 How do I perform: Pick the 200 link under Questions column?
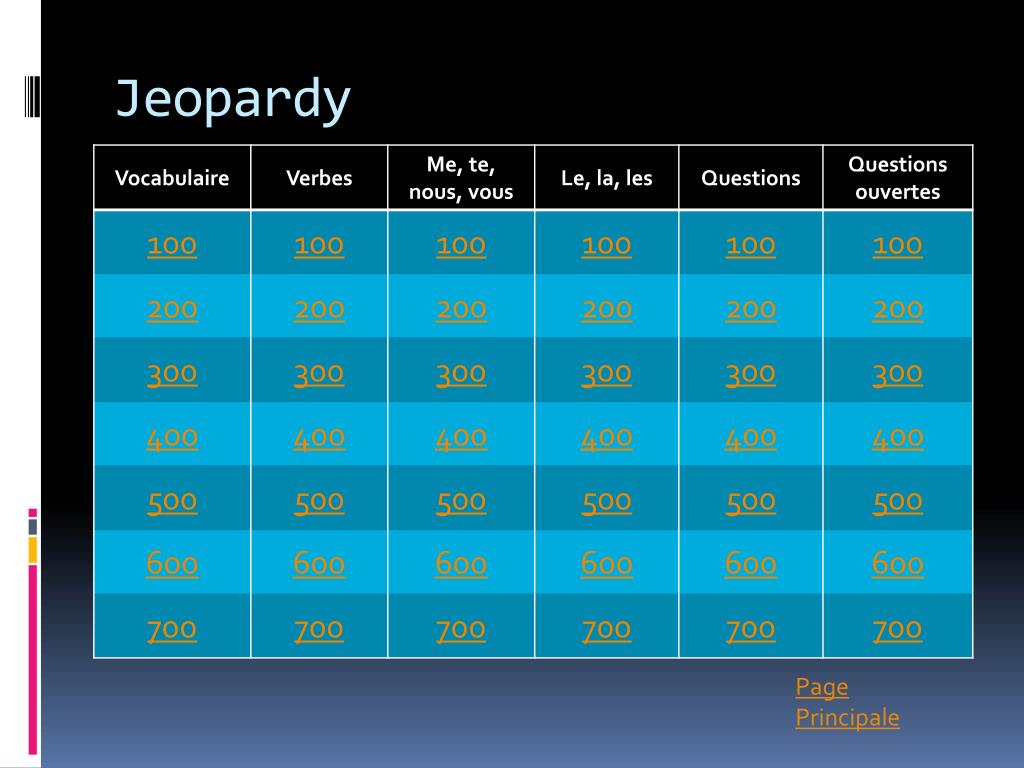(x=751, y=310)
